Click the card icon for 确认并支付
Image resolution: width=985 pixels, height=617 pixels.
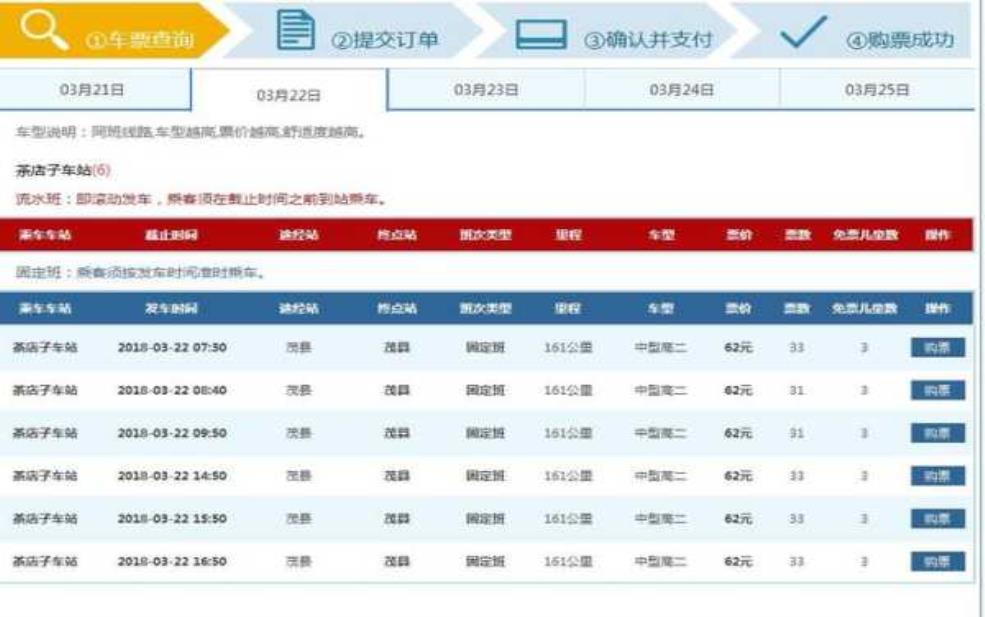point(541,34)
